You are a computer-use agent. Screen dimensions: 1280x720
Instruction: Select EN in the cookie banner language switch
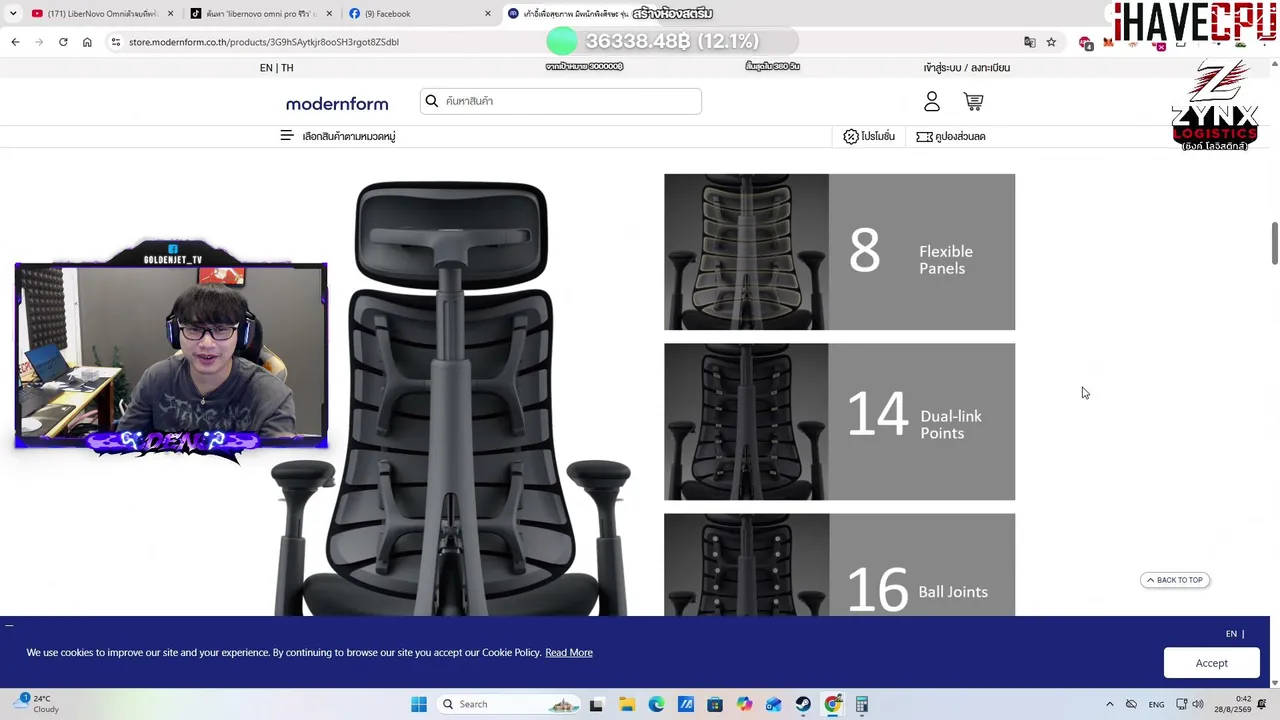(x=1231, y=634)
